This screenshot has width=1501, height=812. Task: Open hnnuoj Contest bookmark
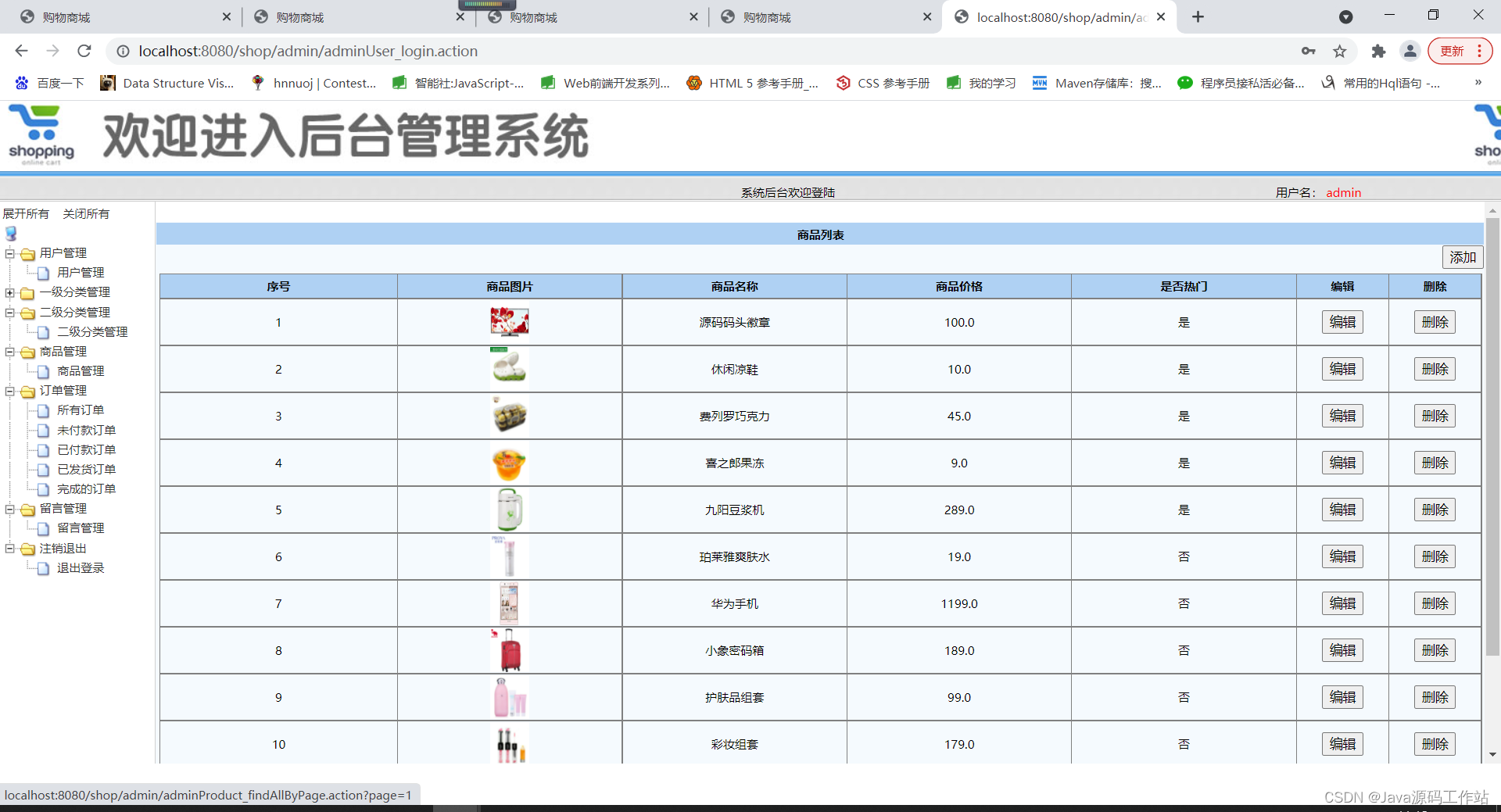click(313, 83)
